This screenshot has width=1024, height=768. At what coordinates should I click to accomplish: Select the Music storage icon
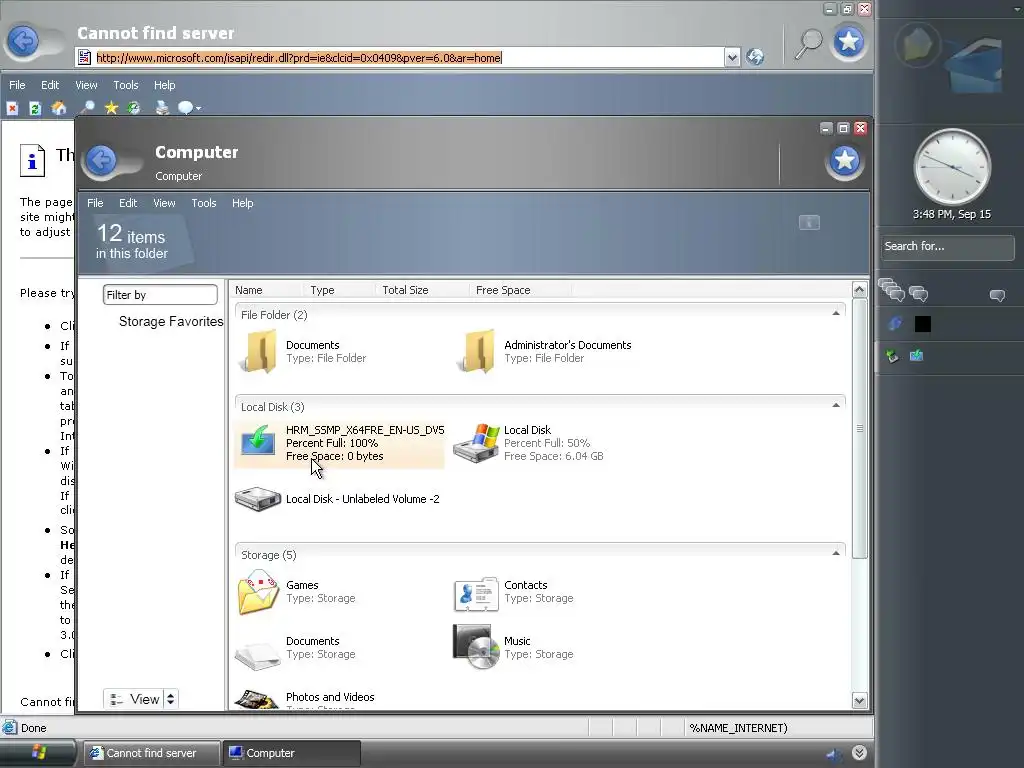click(476, 647)
